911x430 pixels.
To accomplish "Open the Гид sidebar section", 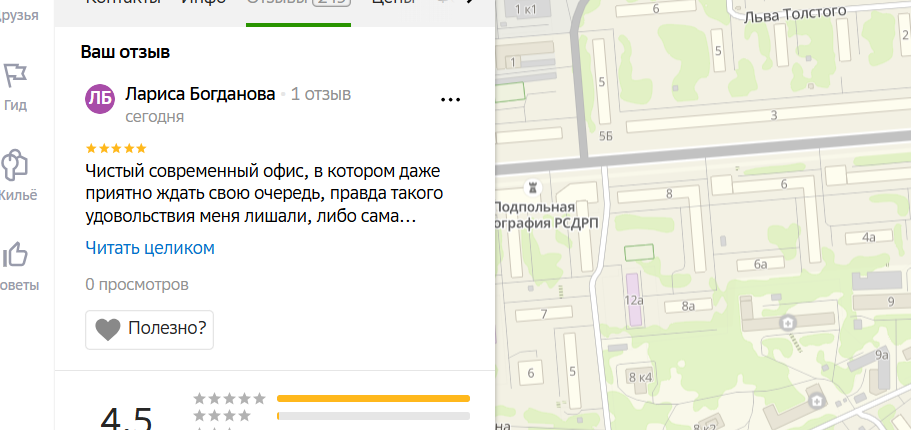I will pyautogui.click(x=15, y=87).
